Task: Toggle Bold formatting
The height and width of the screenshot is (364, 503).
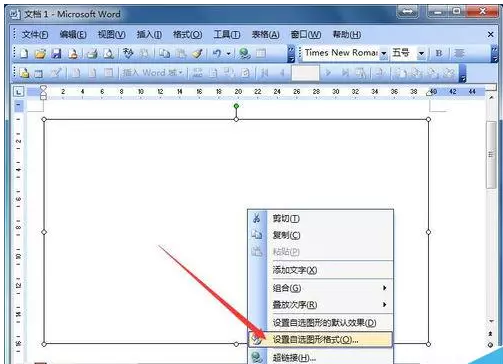Action: pos(439,53)
